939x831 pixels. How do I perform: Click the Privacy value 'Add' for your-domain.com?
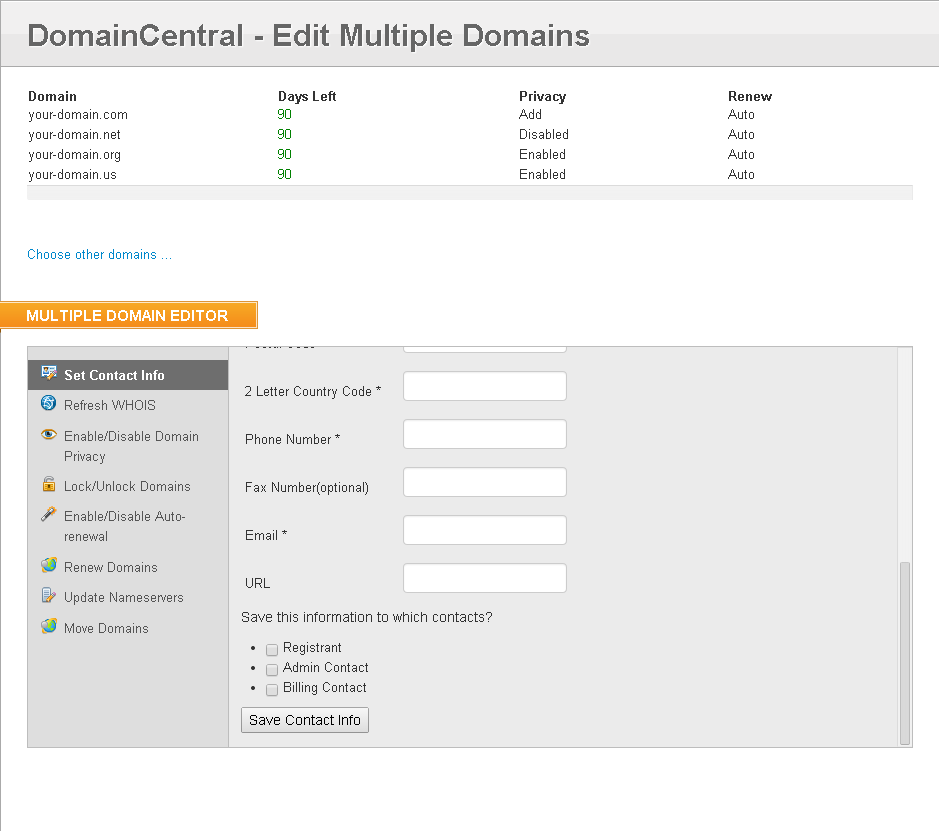(531, 114)
